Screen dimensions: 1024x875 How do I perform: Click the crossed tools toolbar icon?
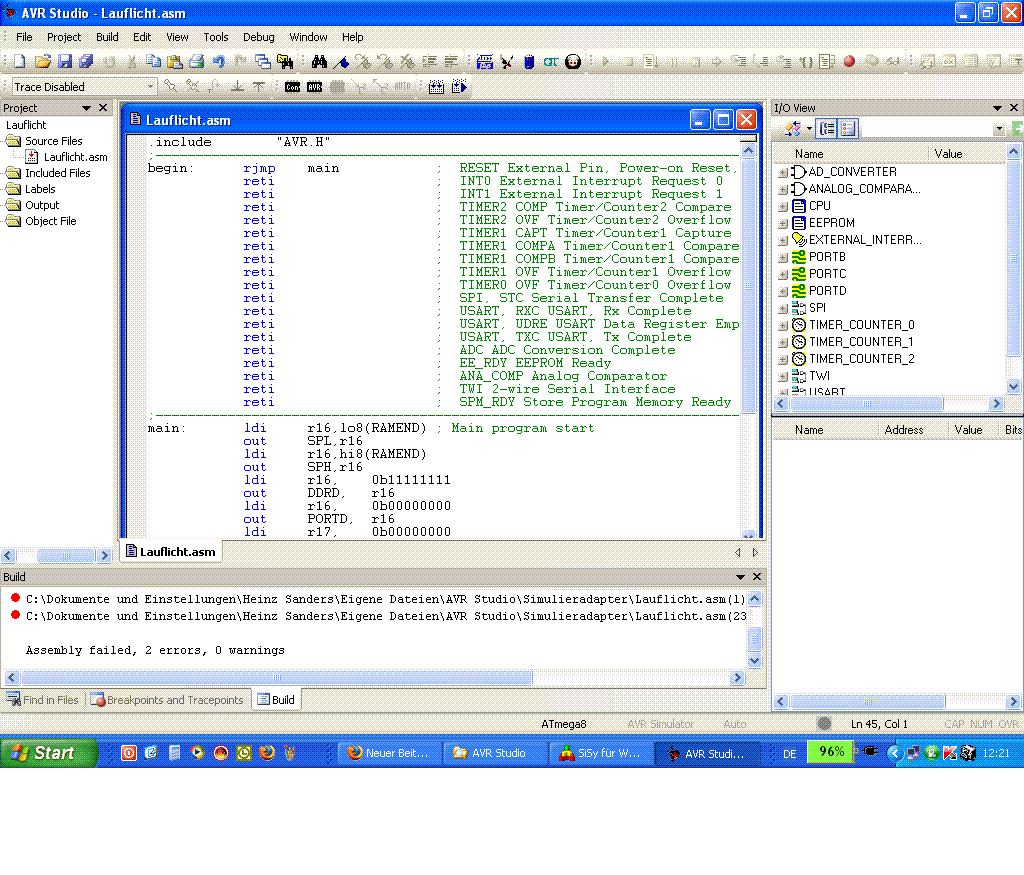click(x=507, y=61)
